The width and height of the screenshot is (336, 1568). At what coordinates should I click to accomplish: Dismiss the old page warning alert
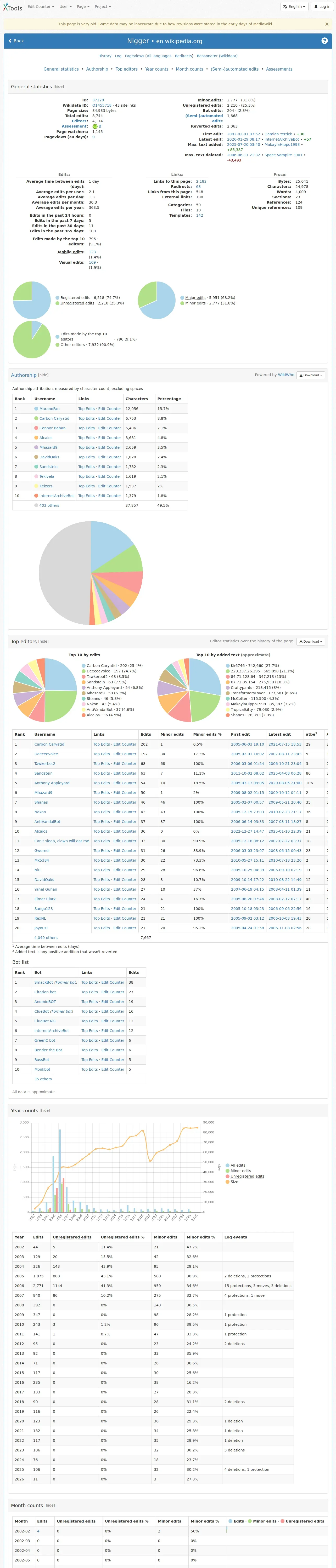click(326, 24)
